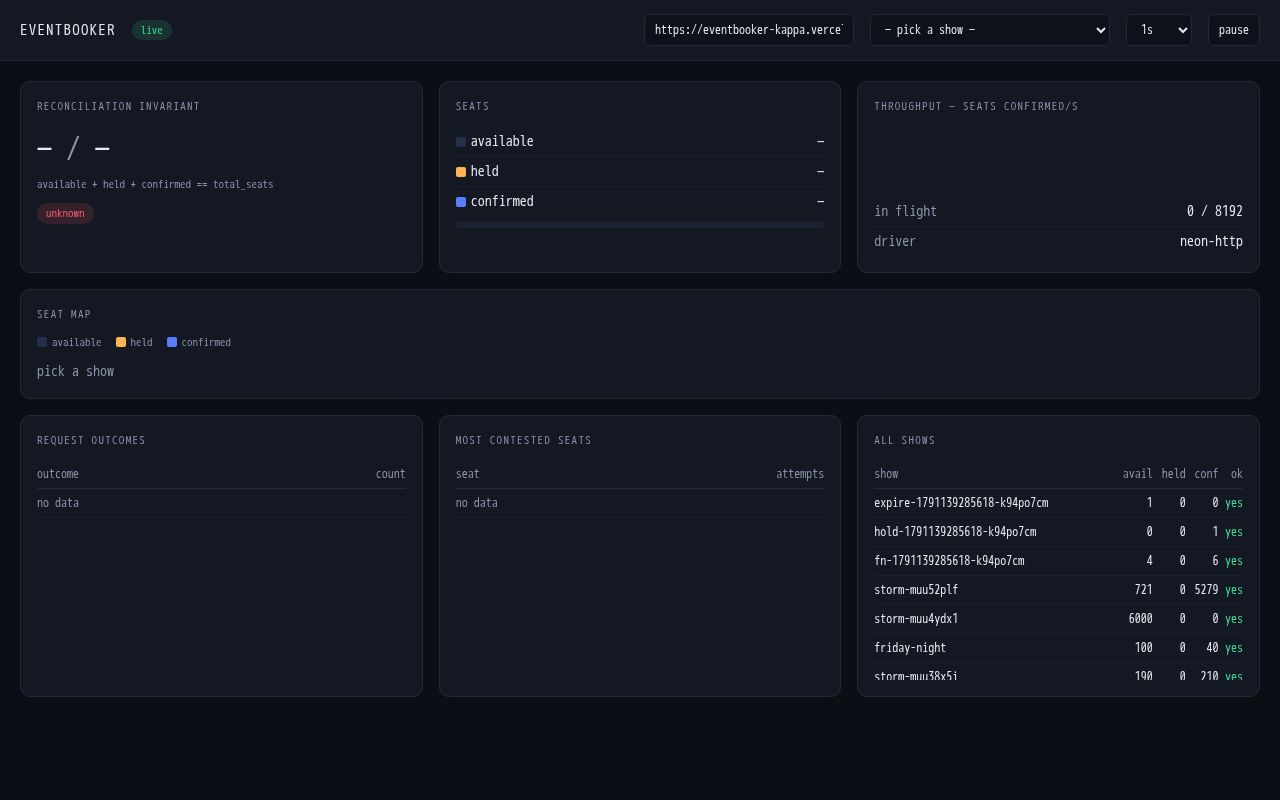Viewport: 1280px width, 800px height.
Task: Click the red 'unknown' status badge
Action: tap(65, 213)
